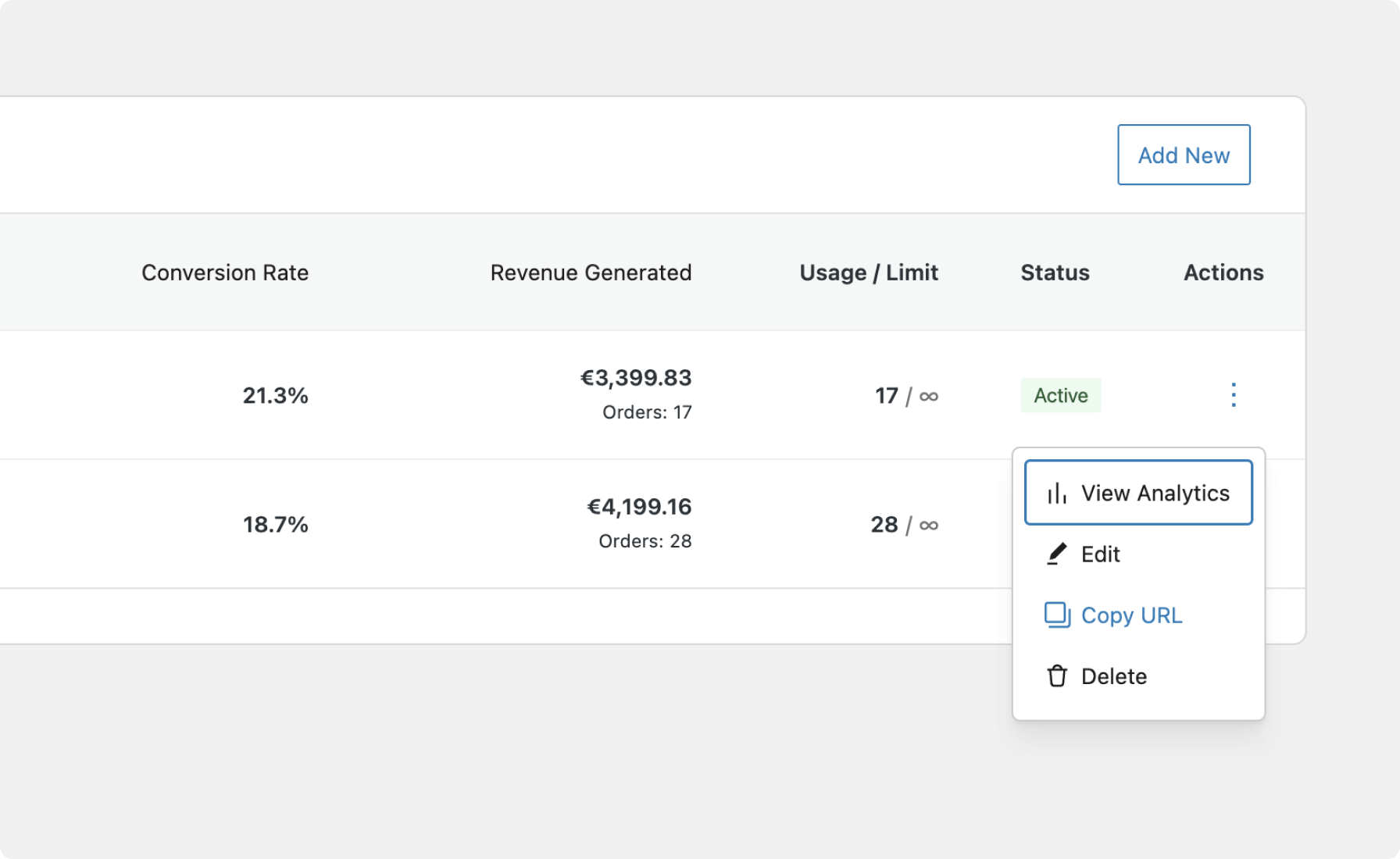The width and height of the screenshot is (1400, 859).
Task: Select the €3,399.83 revenue amount
Action: [x=636, y=378]
